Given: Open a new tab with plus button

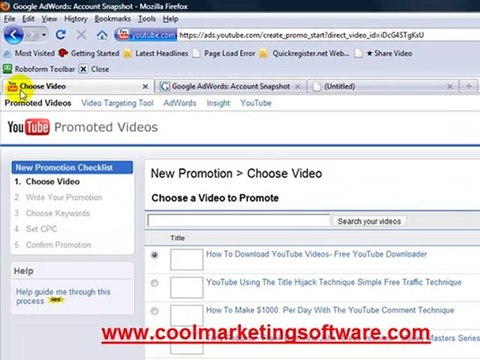Looking at the screenshot, I should (469, 86).
